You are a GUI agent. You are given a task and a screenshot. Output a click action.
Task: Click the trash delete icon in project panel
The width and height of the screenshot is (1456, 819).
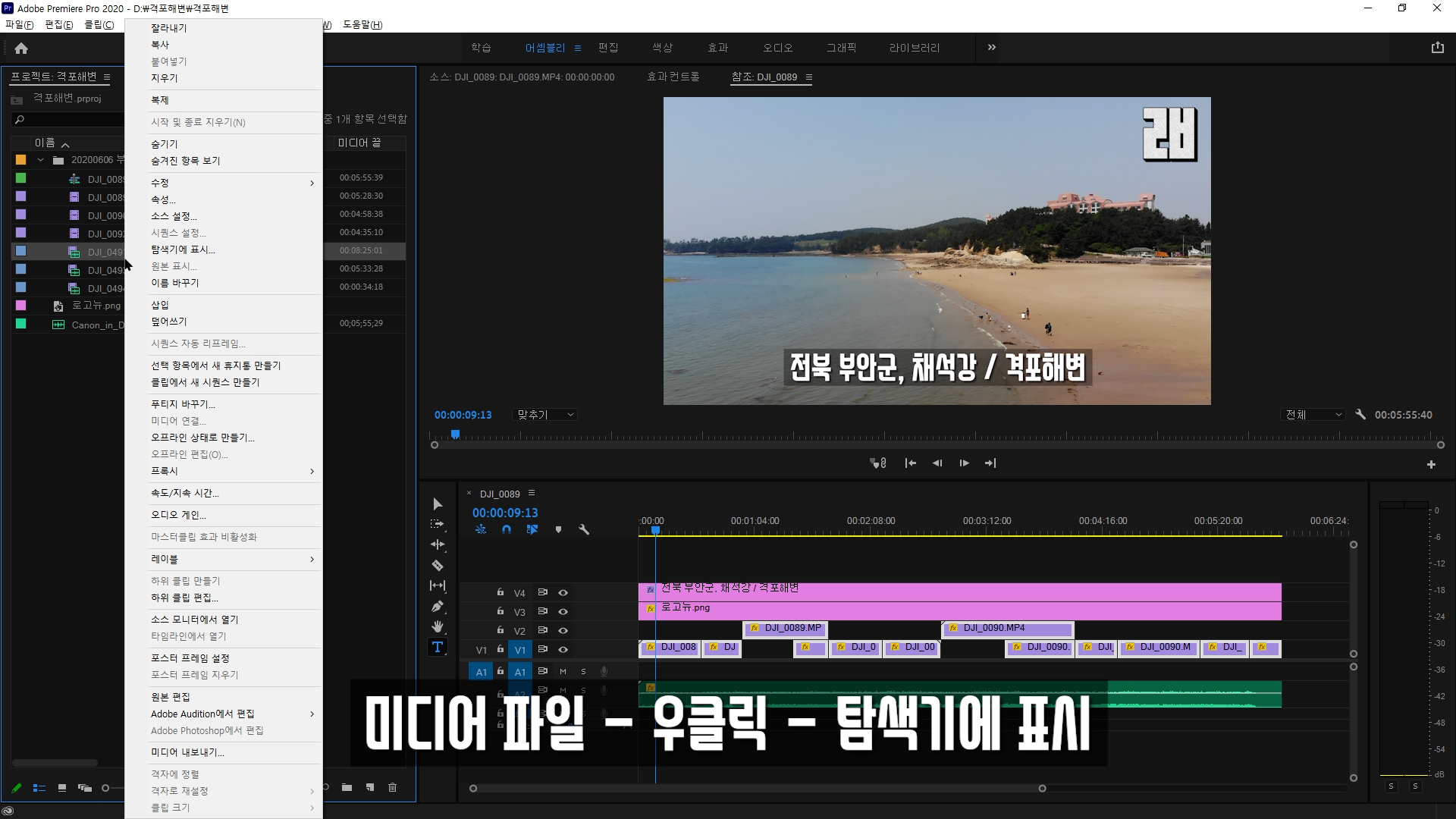pyautogui.click(x=393, y=787)
